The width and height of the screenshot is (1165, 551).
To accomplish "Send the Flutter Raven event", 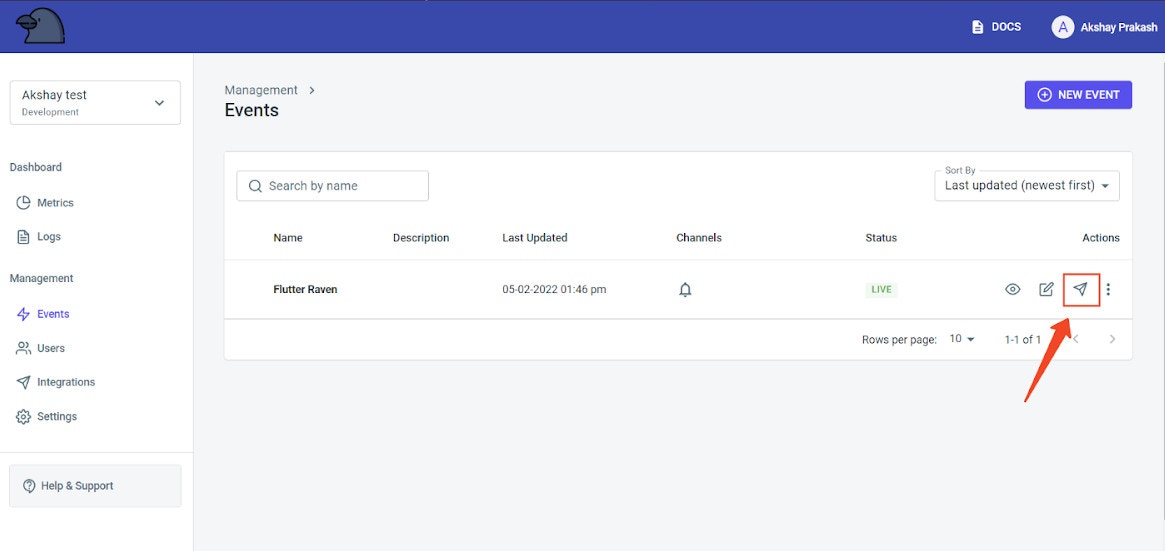I will (x=1081, y=290).
